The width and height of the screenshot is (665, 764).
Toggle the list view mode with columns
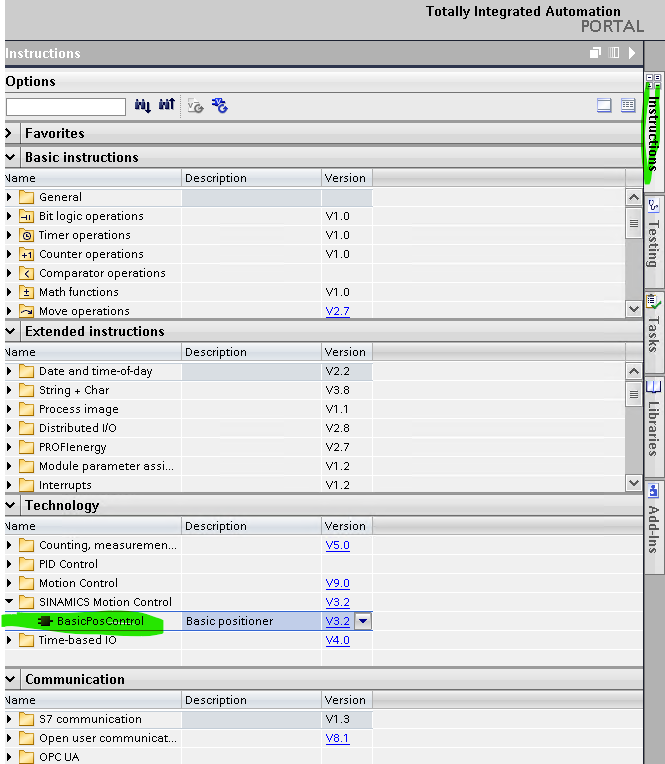click(x=628, y=105)
